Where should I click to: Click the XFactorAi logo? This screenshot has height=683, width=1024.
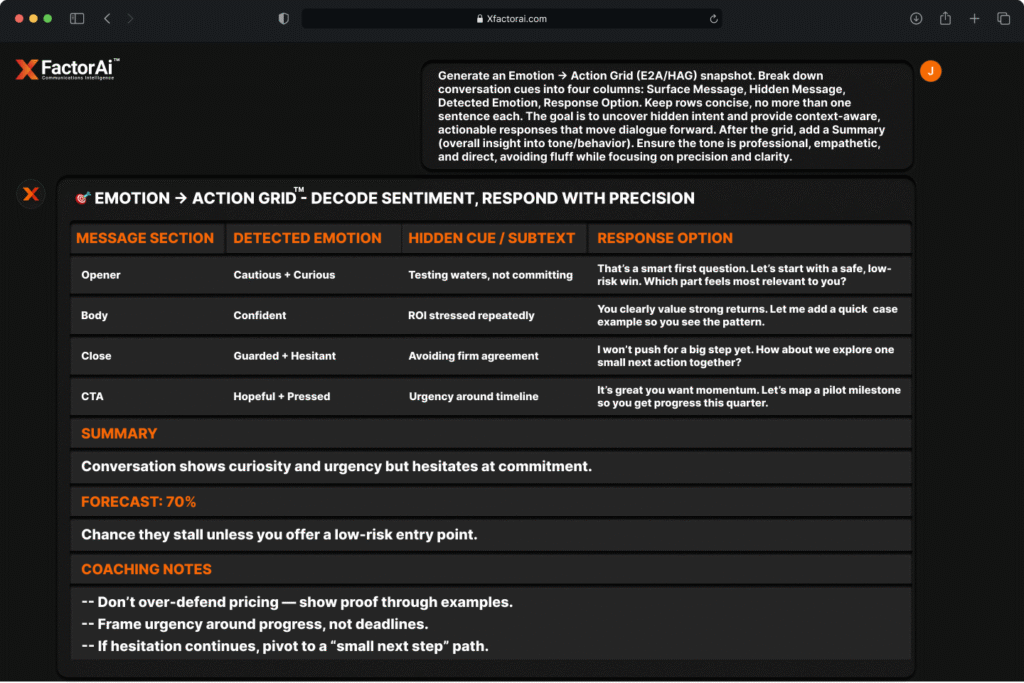click(67, 69)
